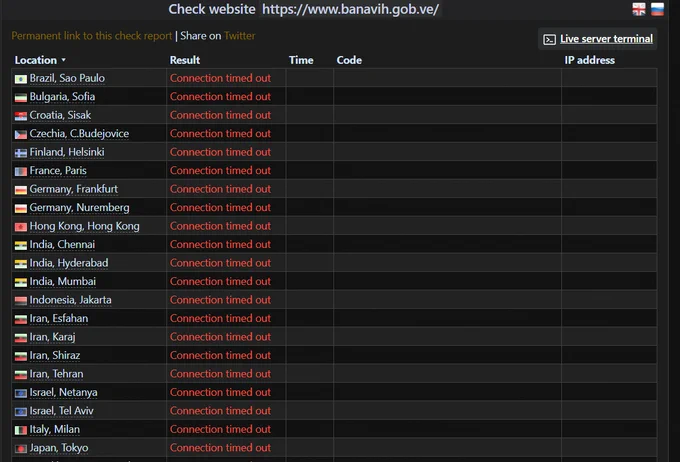Viewport: 680px width, 462px height.
Task: Click the Indonesia flag icon
Action: coord(21,301)
